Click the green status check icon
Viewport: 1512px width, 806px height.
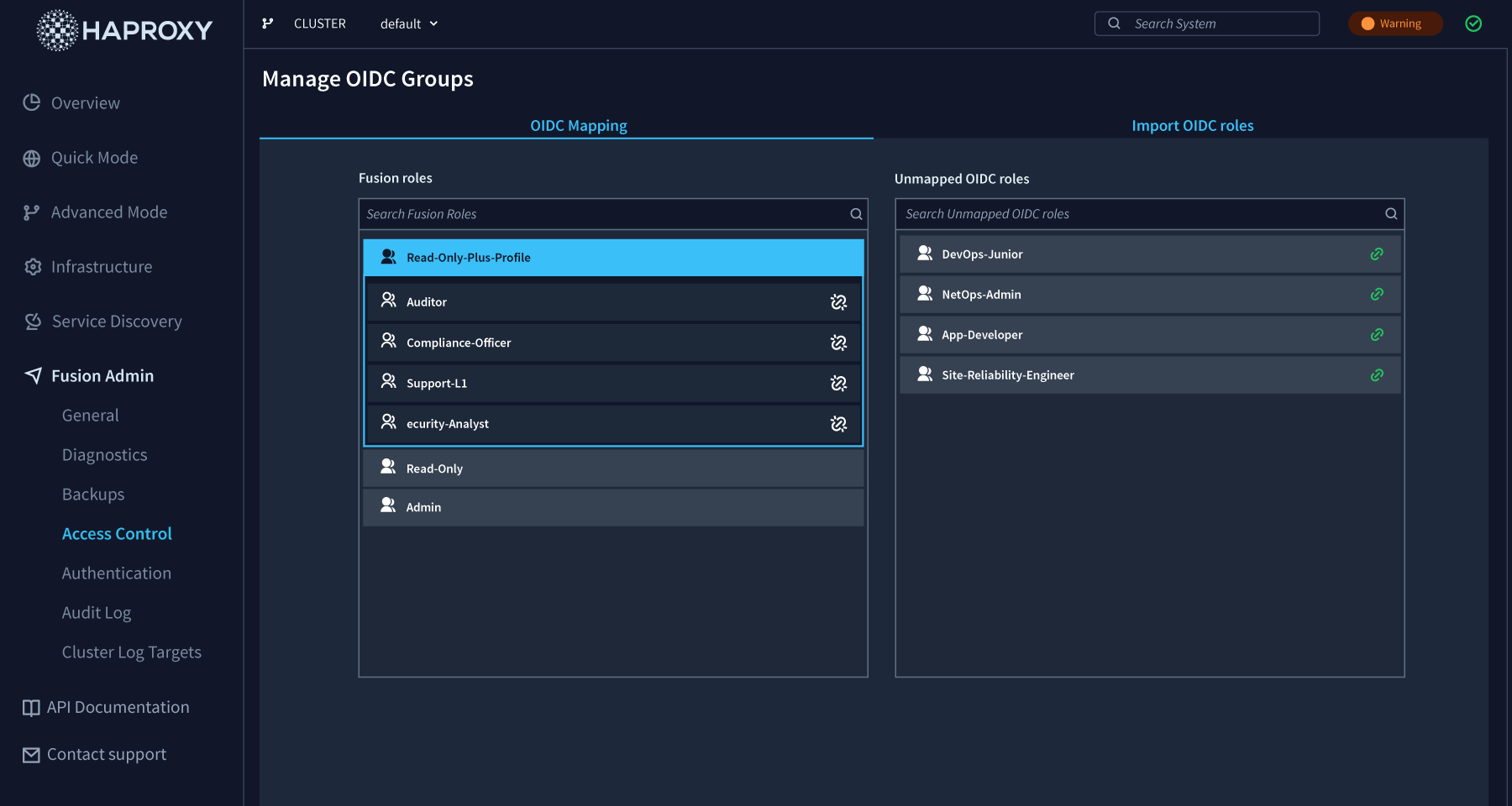(x=1473, y=24)
